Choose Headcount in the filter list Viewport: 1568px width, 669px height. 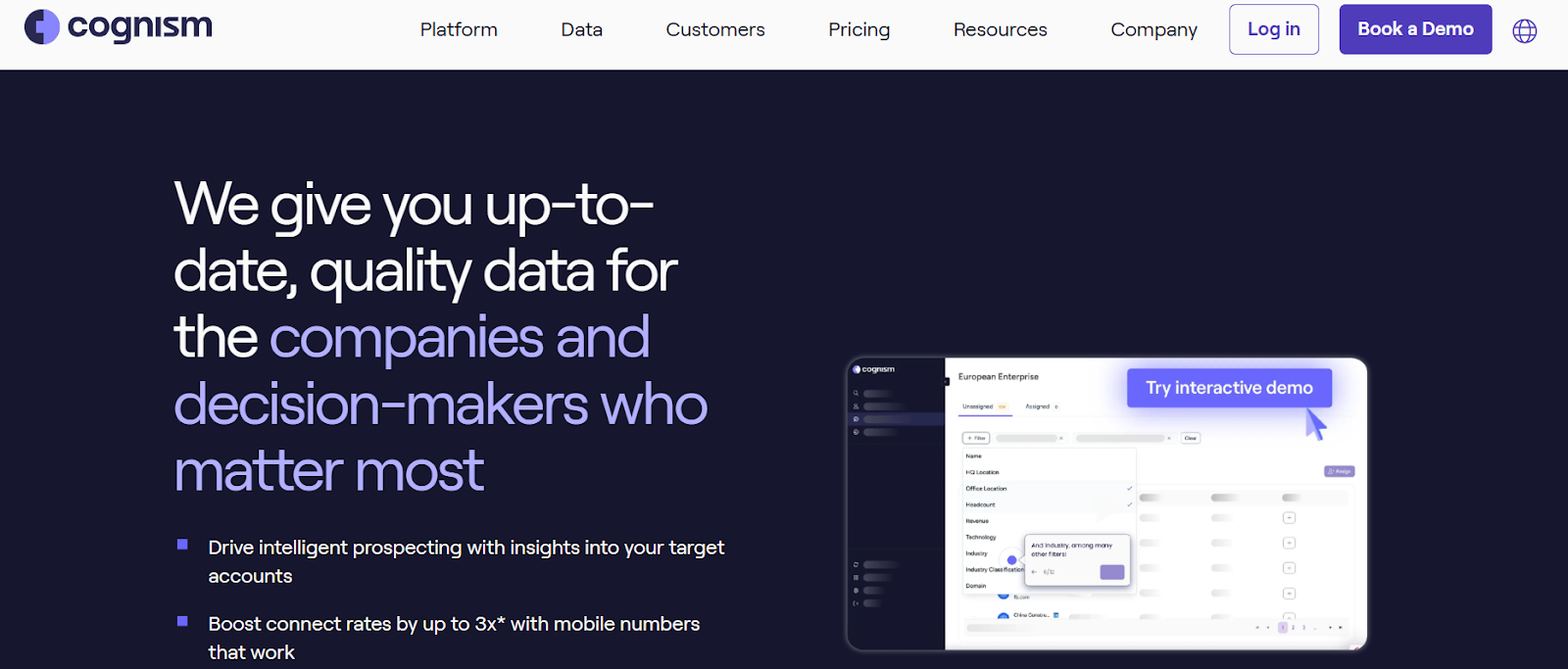(x=1049, y=504)
